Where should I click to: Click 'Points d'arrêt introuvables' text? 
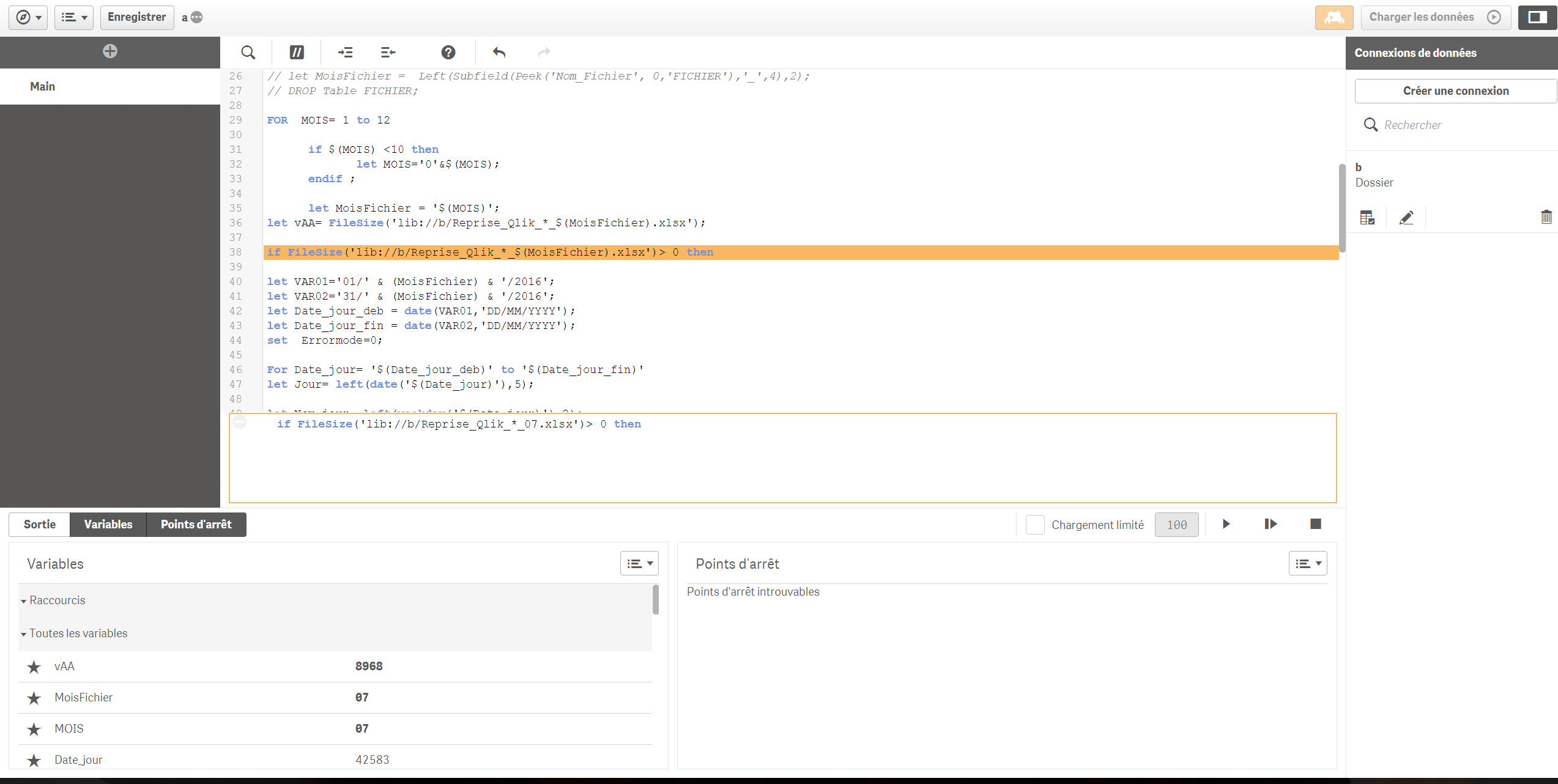(x=753, y=592)
